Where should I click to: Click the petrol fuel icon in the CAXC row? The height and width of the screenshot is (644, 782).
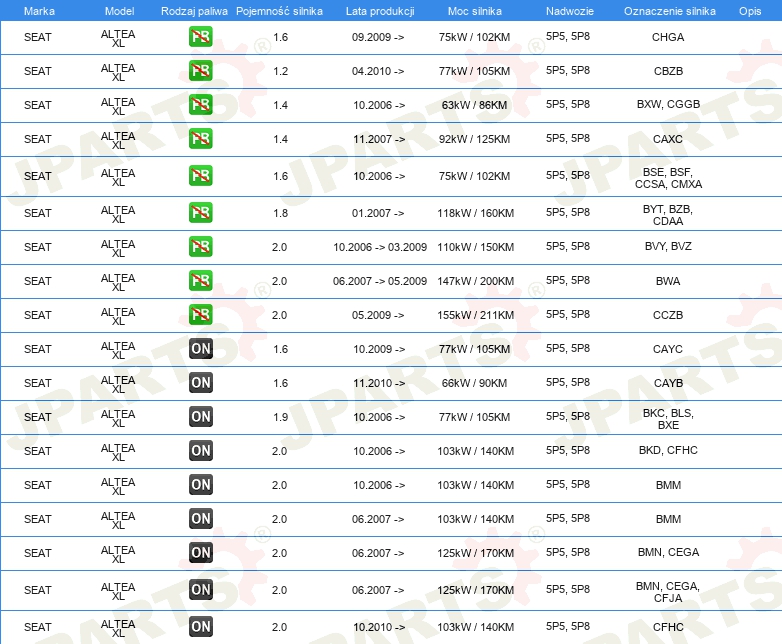[200, 139]
